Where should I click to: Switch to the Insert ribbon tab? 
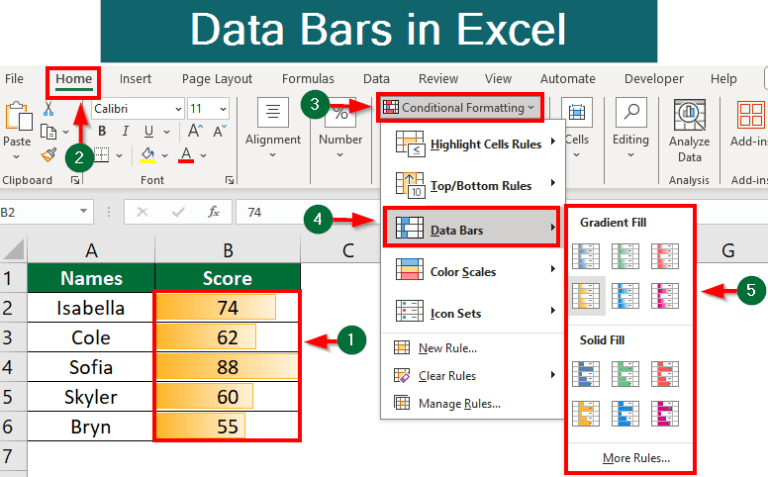coord(136,78)
